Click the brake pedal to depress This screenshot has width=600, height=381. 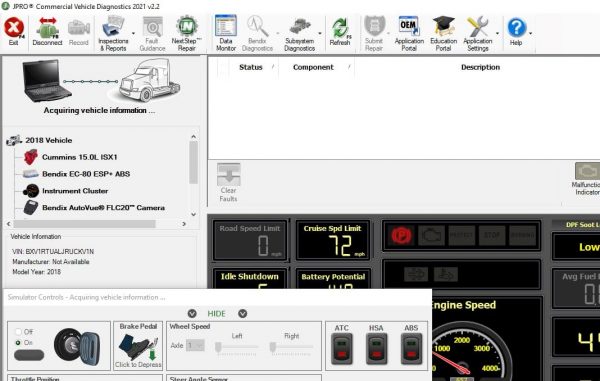(x=138, y=347)
